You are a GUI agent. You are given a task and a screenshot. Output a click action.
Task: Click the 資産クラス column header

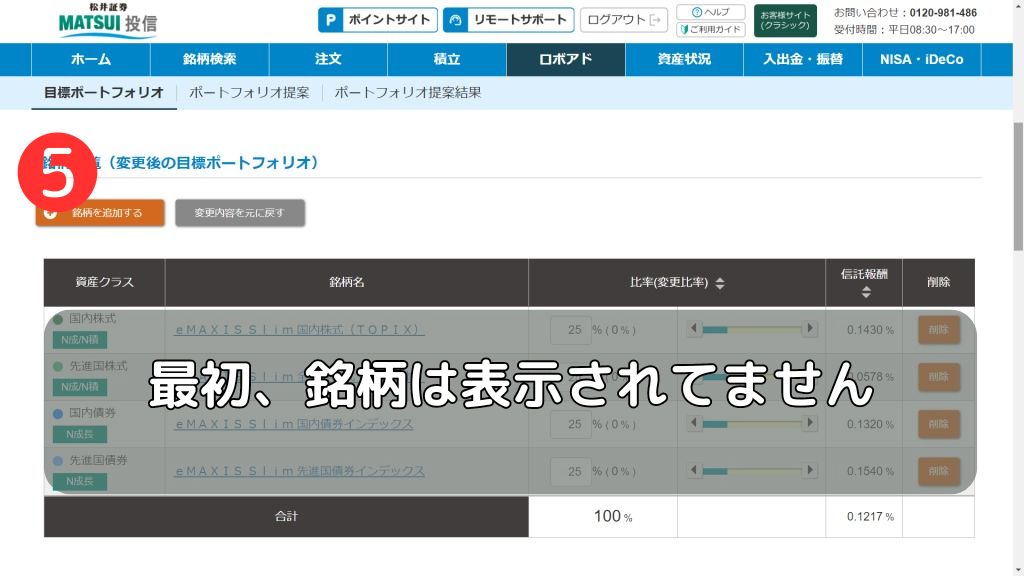click(104, 282)
